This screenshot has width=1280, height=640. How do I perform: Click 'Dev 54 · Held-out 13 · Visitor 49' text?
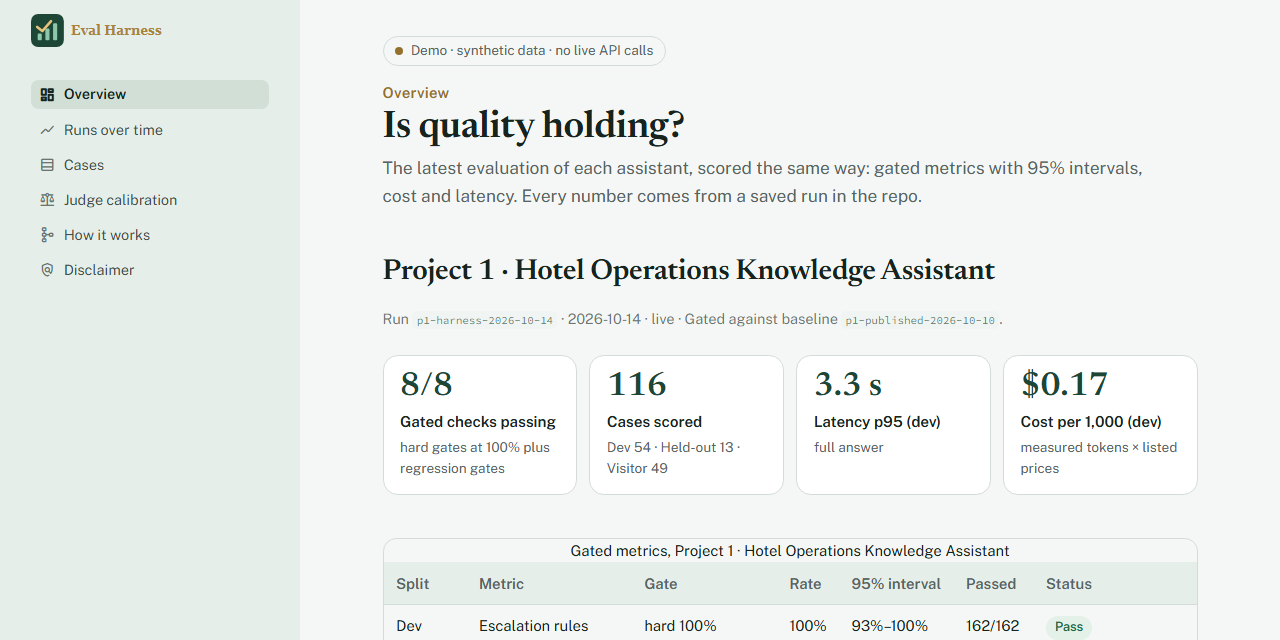[674, 458]
